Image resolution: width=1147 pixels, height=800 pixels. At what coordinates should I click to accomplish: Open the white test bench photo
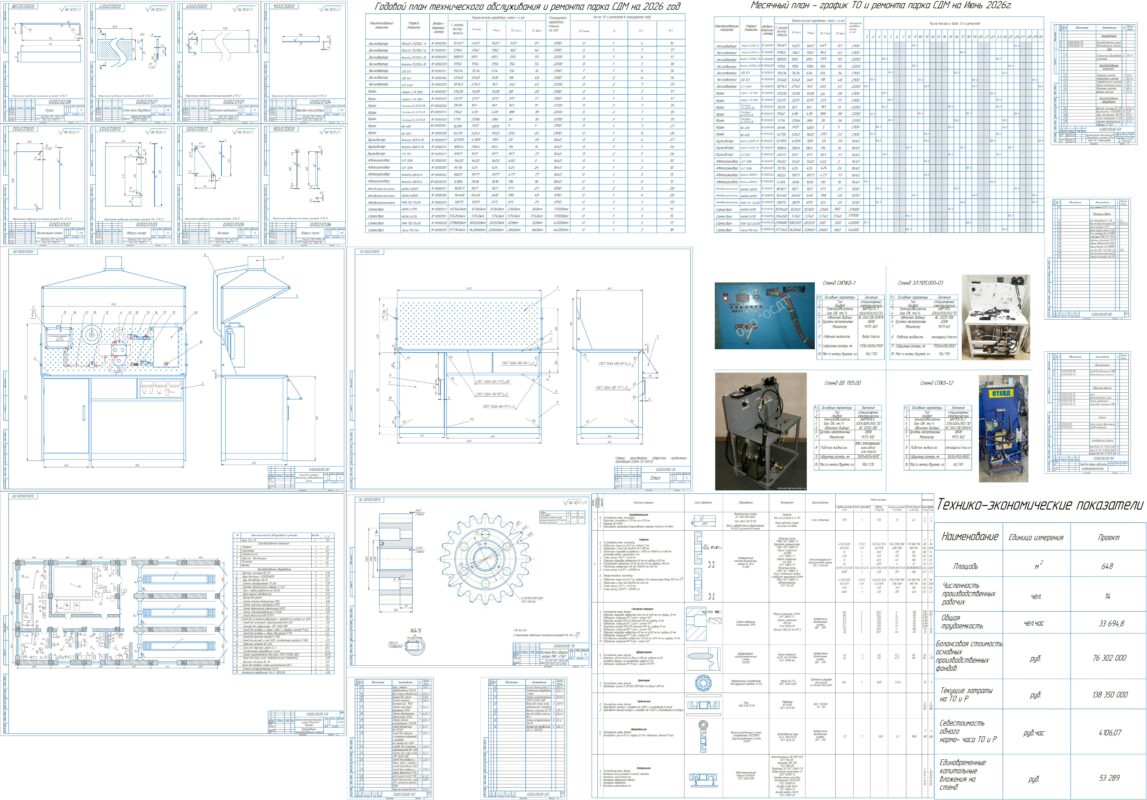(995, 317)
